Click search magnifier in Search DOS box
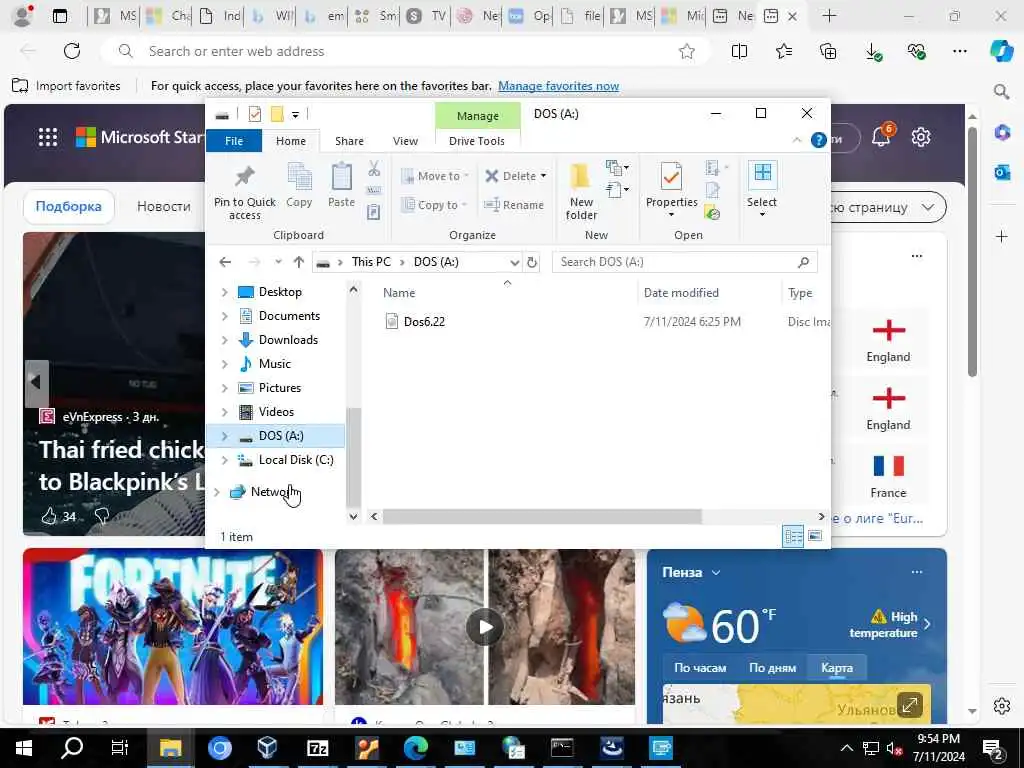Viewport: 1024px width, 768px height. coord(803,262)
